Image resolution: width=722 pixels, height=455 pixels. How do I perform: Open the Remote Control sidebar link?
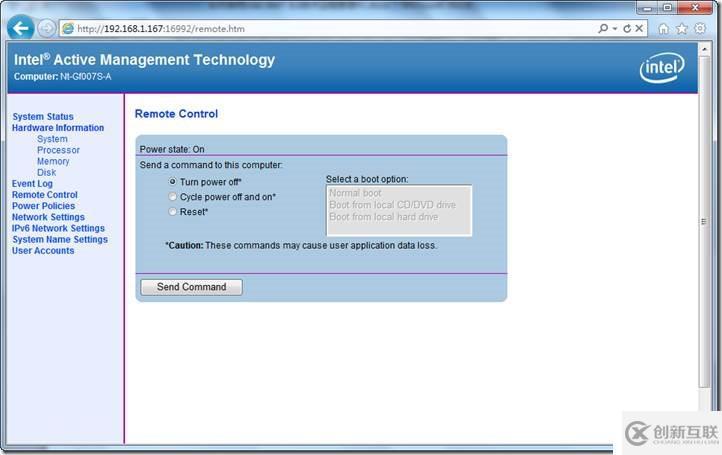pos(45,195)
